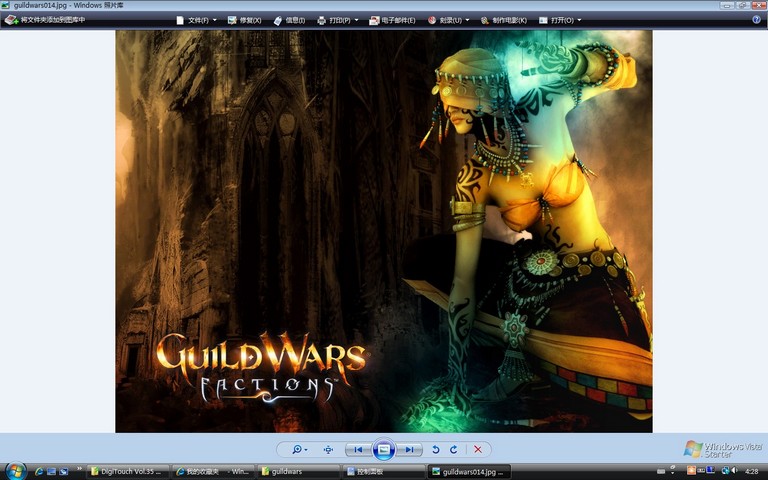Launch Internet Explorer from quick launch
This screenshot has width=768, height=480.
click(x=39, y=471)
